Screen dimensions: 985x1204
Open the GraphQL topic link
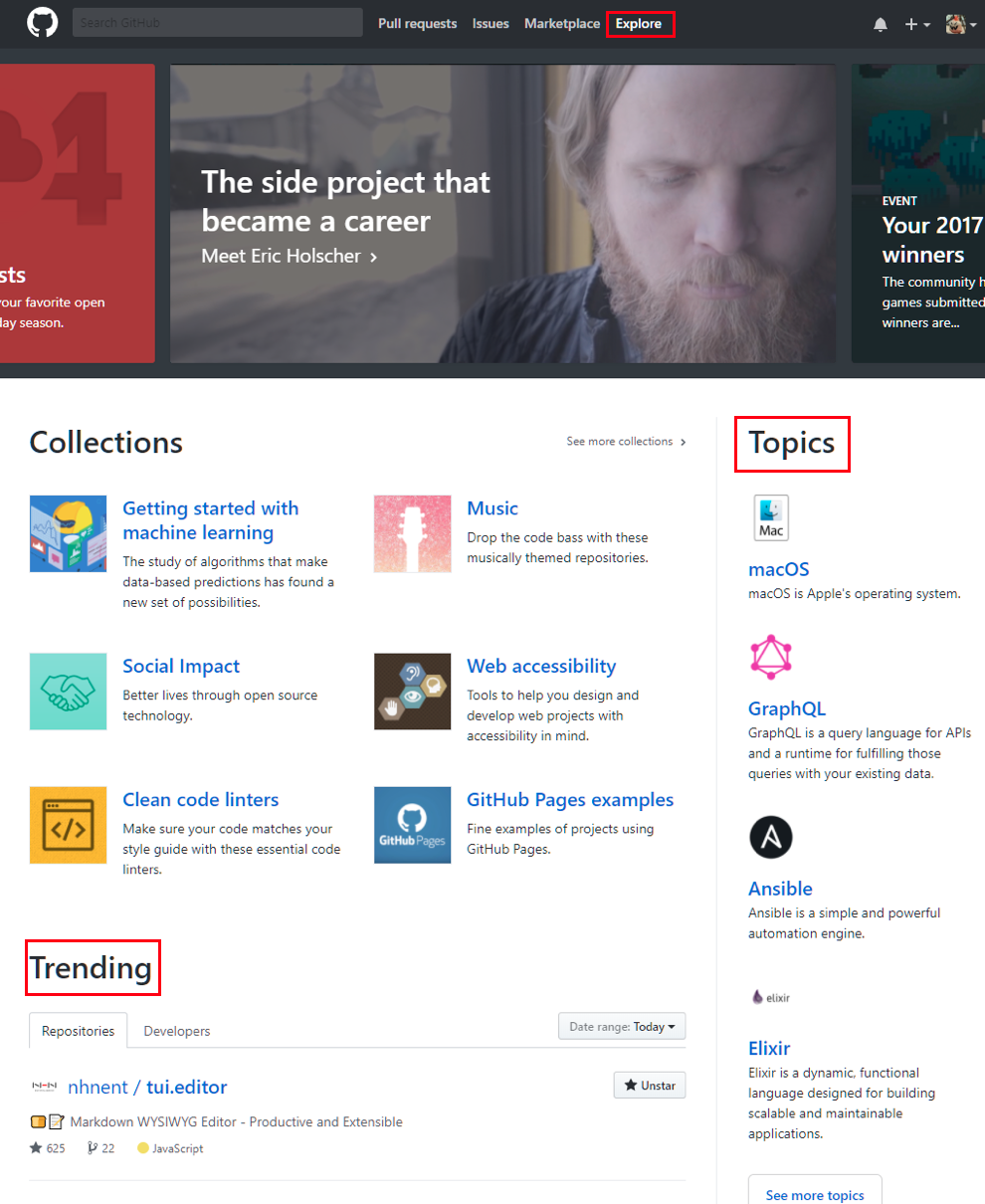787,709
